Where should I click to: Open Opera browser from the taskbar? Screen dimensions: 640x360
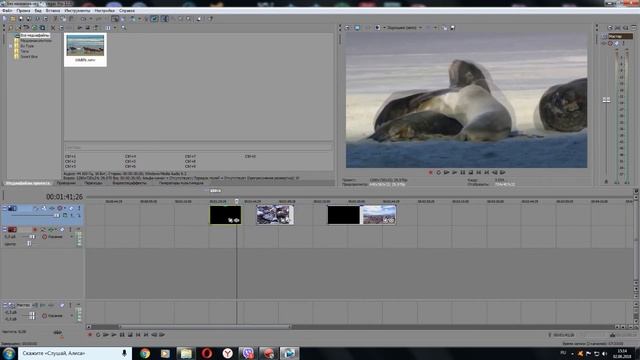207,353
